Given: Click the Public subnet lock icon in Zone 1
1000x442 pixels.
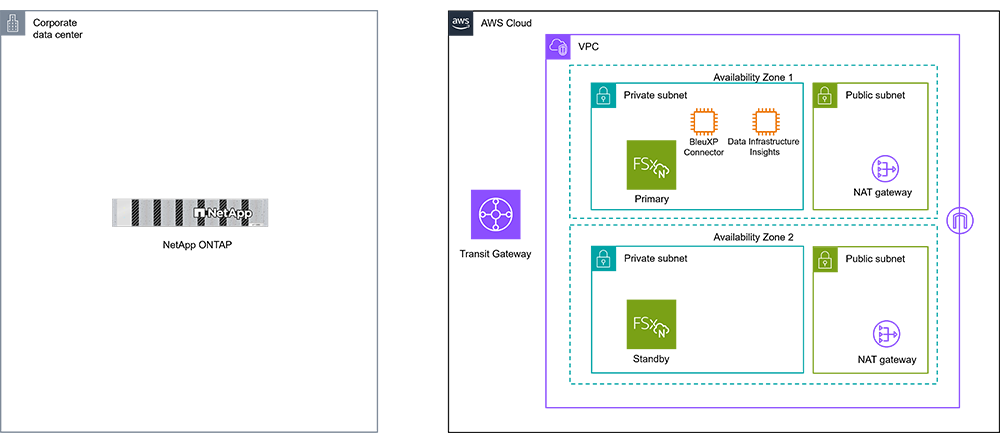Looking at the screenshot, I should pos(825,96).
